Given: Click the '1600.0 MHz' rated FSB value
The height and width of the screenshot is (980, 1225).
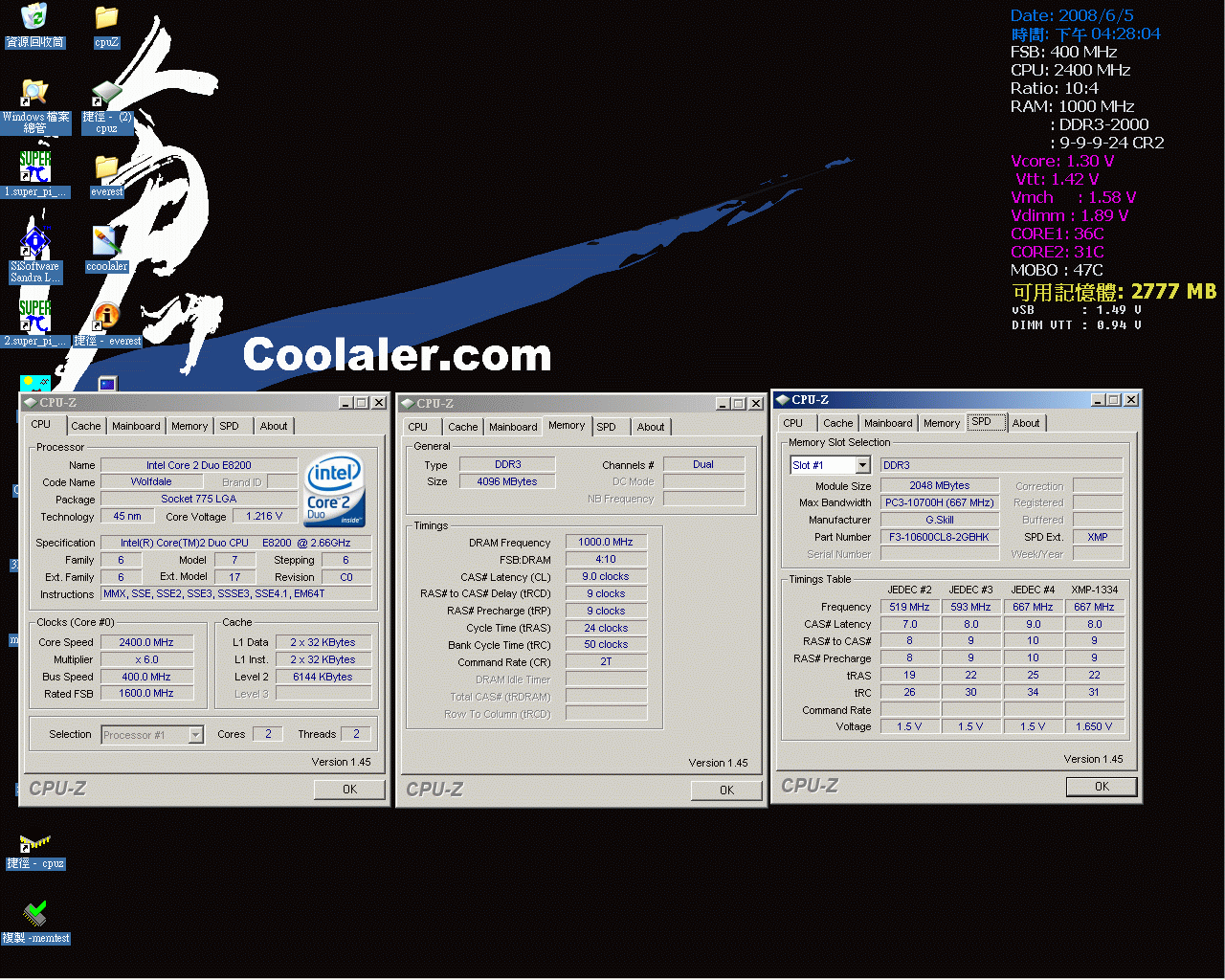Looking at the screenshot, I should pos(146,694).
